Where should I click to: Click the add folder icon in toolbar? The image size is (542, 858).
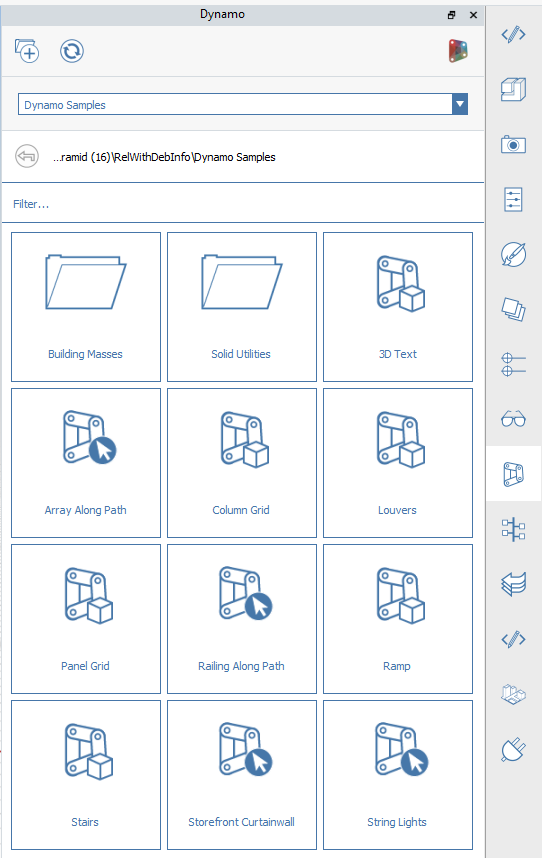click(x=27, y=51)
